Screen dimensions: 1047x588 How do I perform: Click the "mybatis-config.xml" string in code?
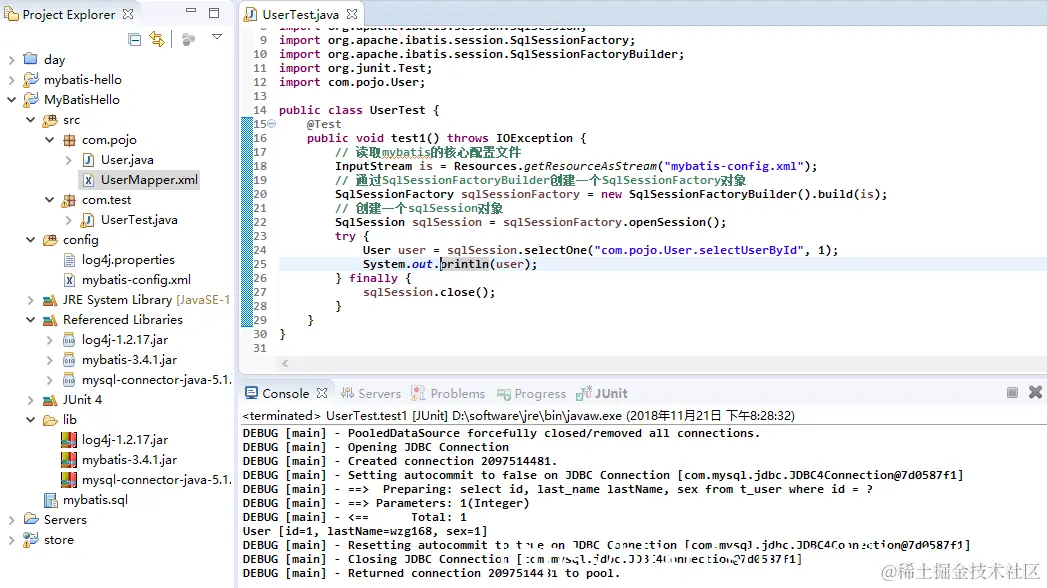click(x=734, y=166)
